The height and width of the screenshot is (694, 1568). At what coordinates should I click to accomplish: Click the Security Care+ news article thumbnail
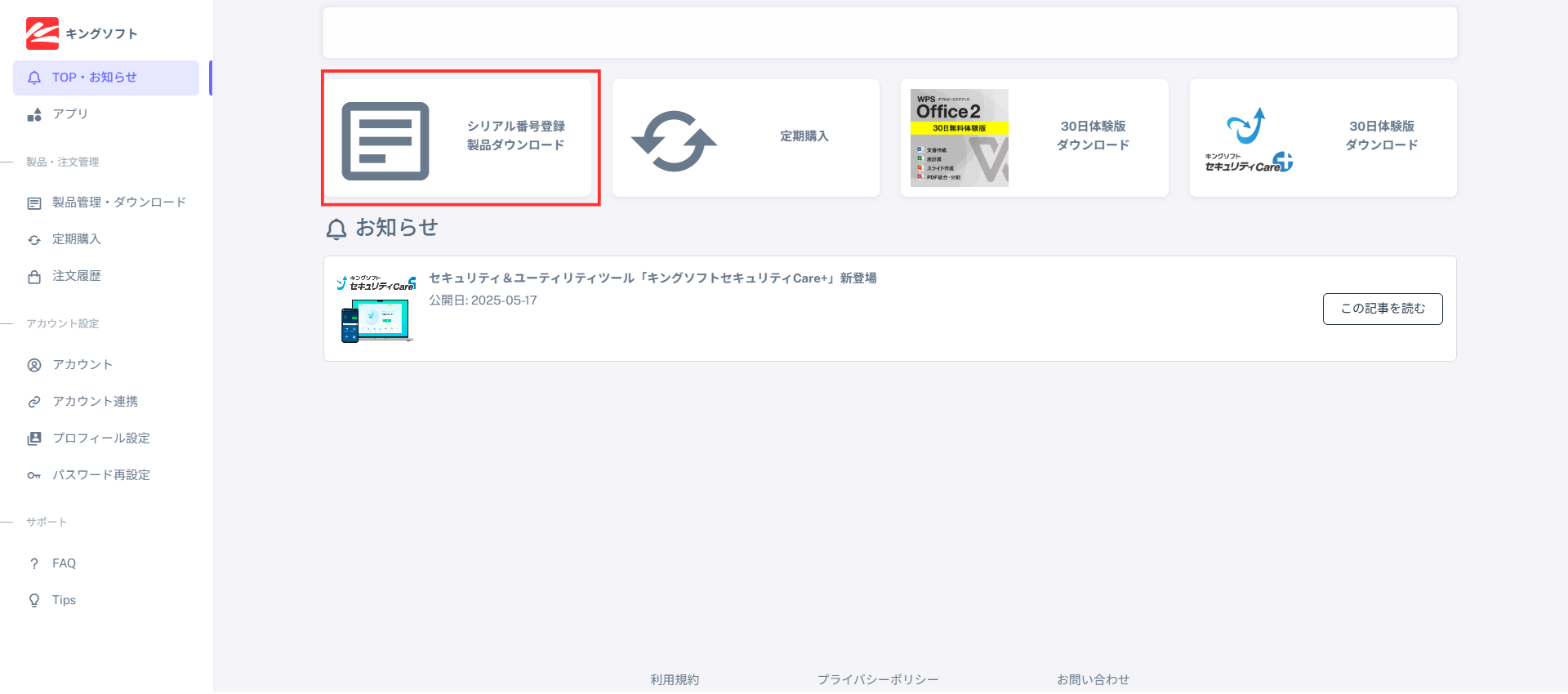[x=376, y=309]
